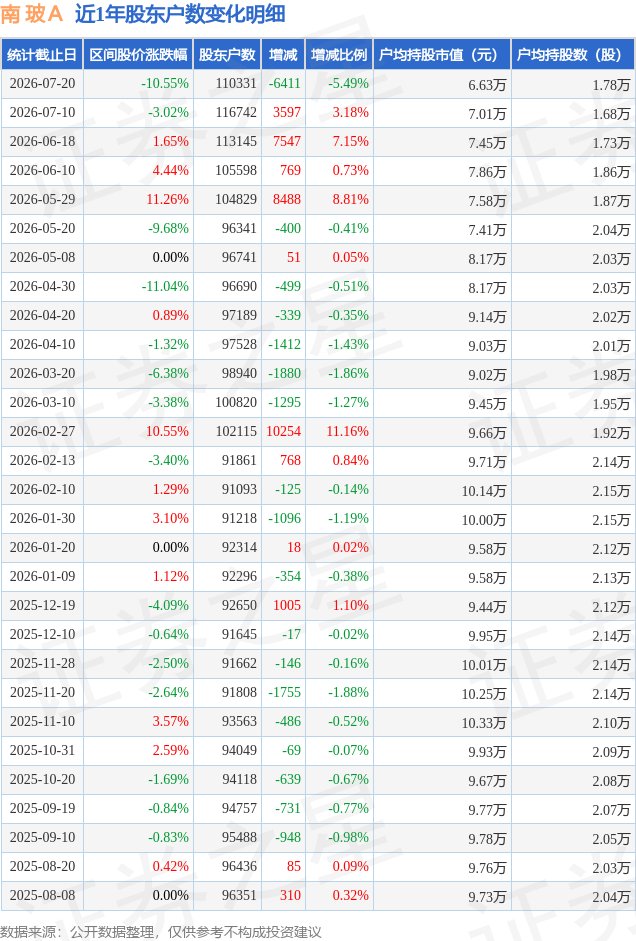Click the 增减比例 column header
The height and width of the screenshot is (941, 636).
339,55
